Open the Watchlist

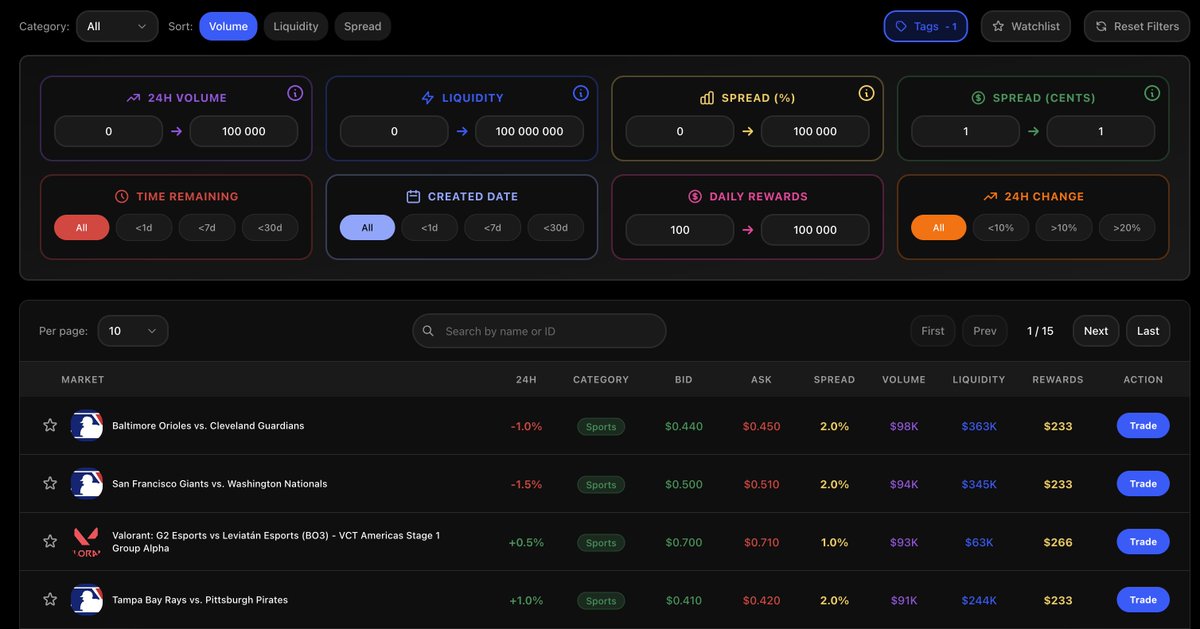click(1026, 26)
